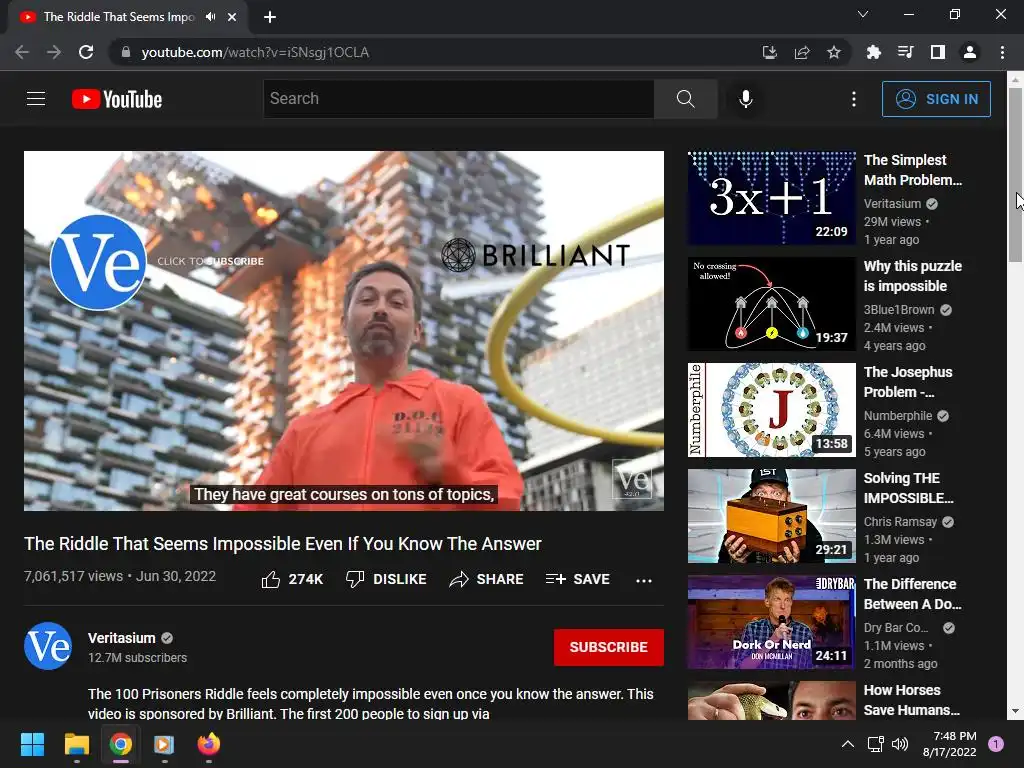The image size is (1024, 768).
Task: Open the volume control in the tray
Action: (900, 744)
